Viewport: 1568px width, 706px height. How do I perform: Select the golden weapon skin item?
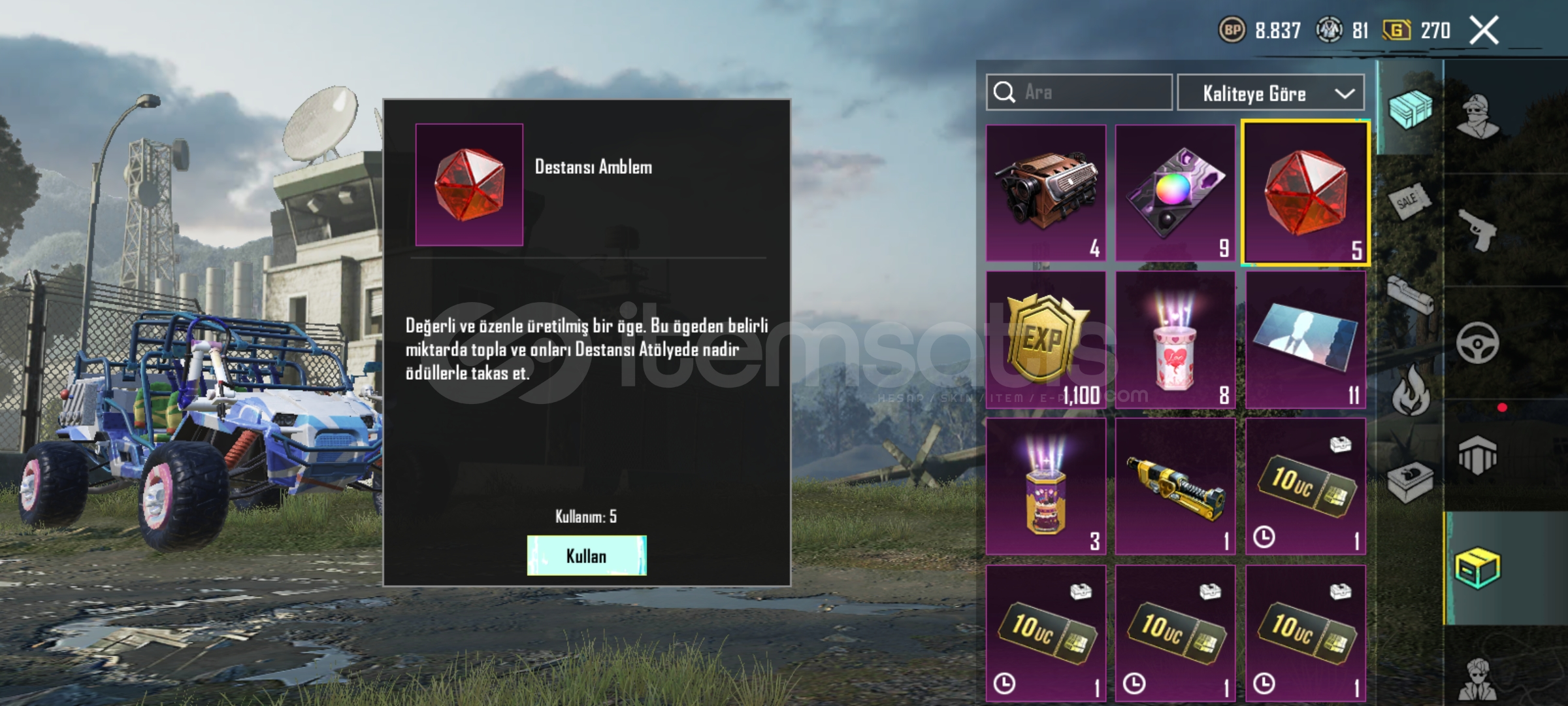pyautogui.click(x=1175, y=487)
